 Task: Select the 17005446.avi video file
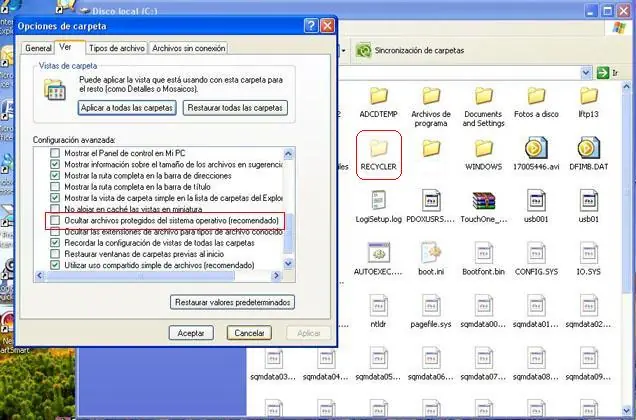coord(536,148)
